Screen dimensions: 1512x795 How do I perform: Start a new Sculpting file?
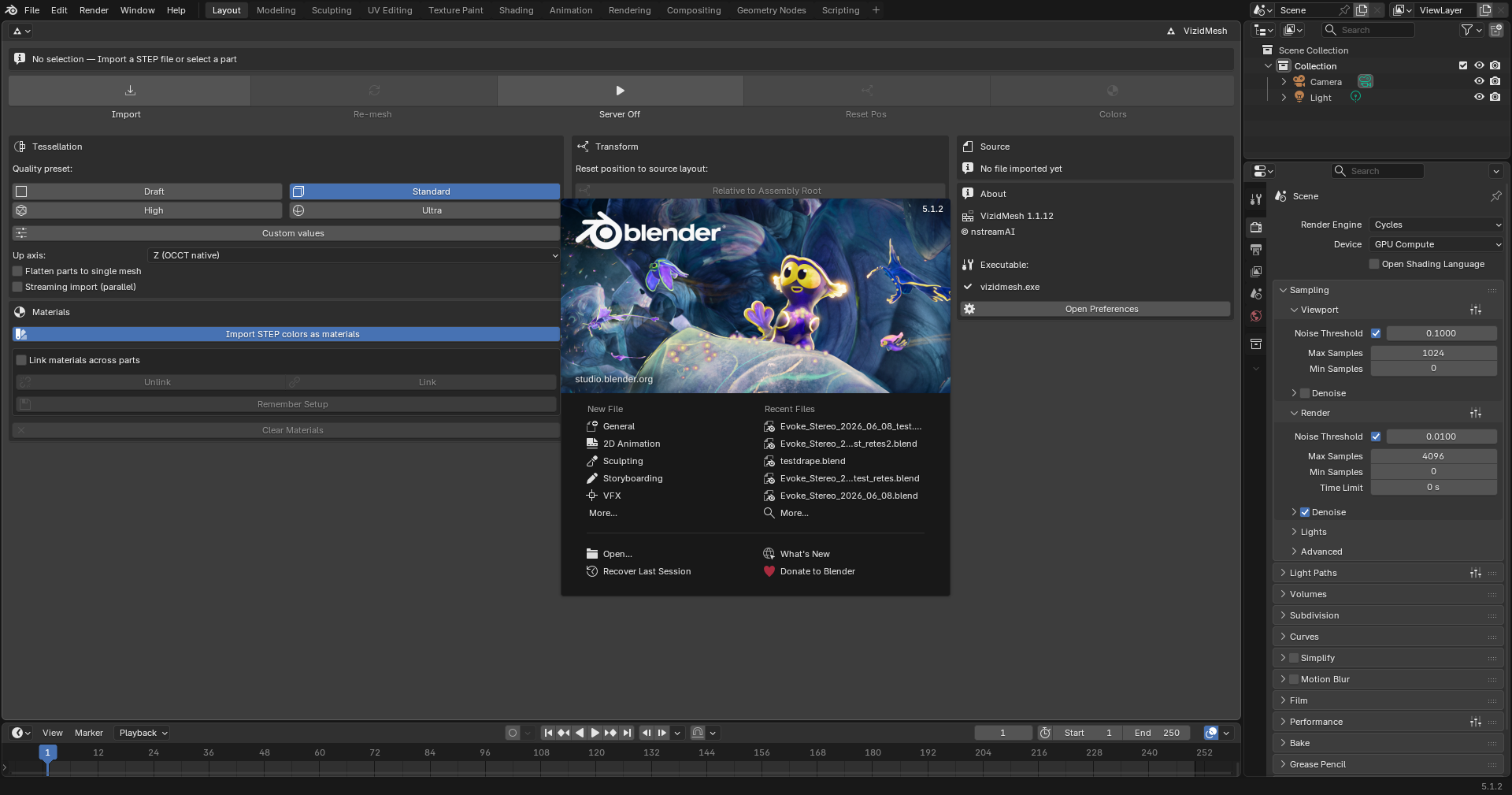click(623, 461)
